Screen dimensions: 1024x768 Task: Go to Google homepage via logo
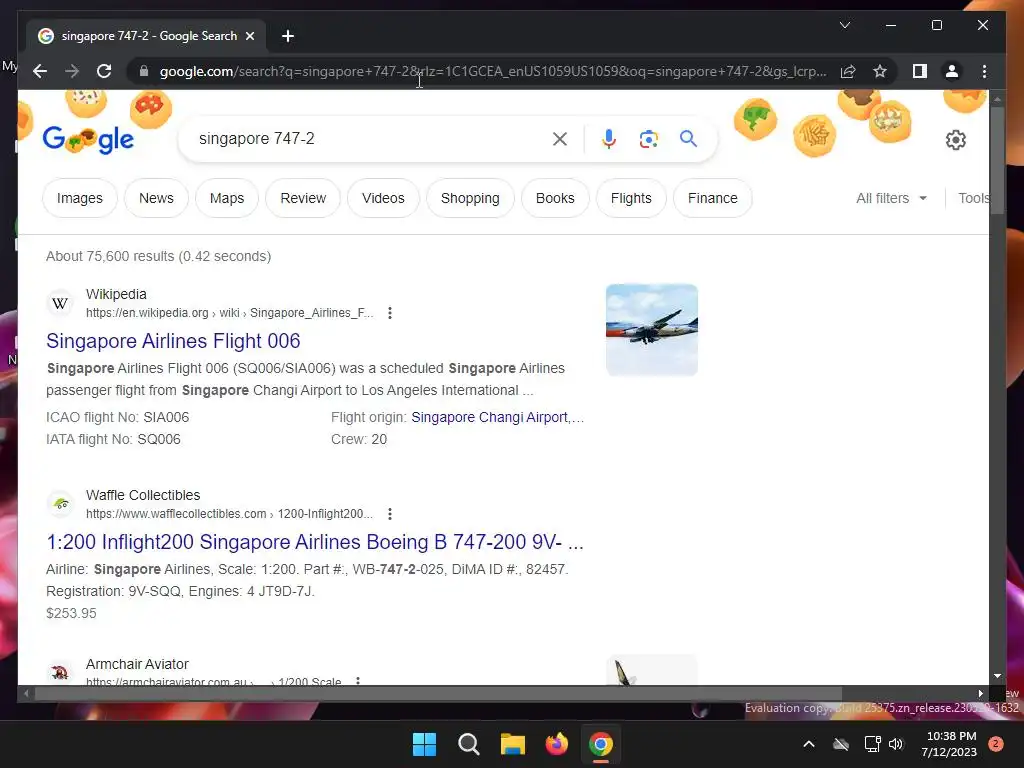(88, 139)
